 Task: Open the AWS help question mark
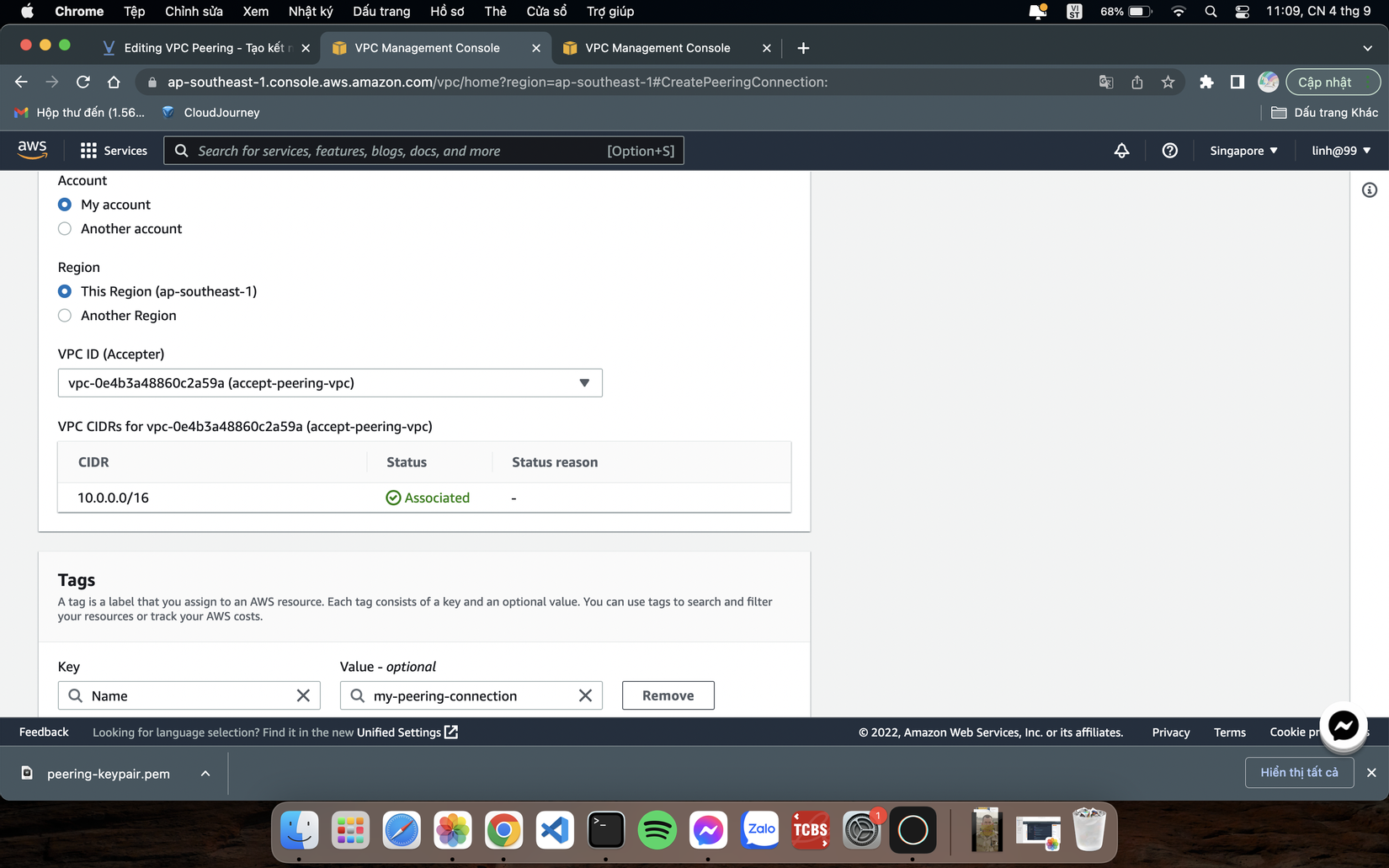pos(1169,151)
